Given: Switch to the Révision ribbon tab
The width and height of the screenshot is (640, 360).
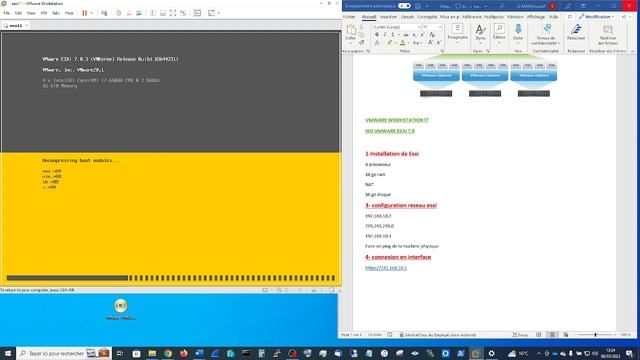Looking at the screenshot, I should 515,17.
